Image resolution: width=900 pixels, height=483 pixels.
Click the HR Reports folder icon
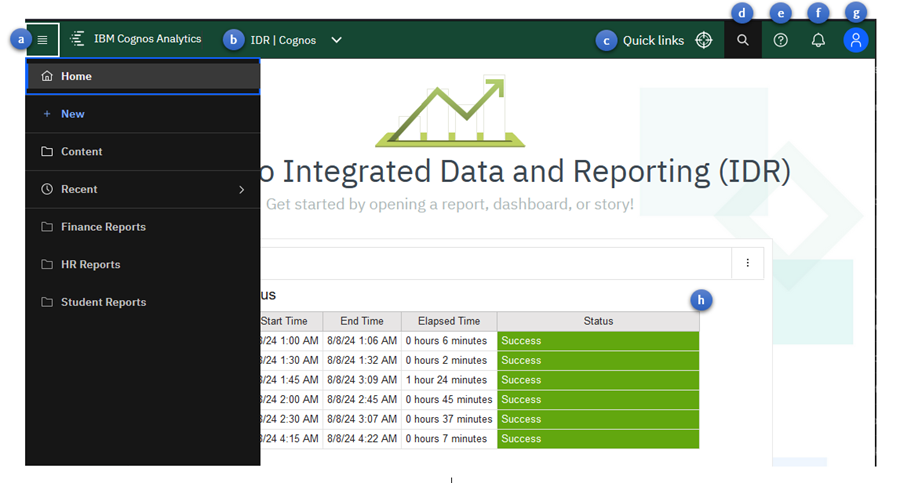(47, 264)
